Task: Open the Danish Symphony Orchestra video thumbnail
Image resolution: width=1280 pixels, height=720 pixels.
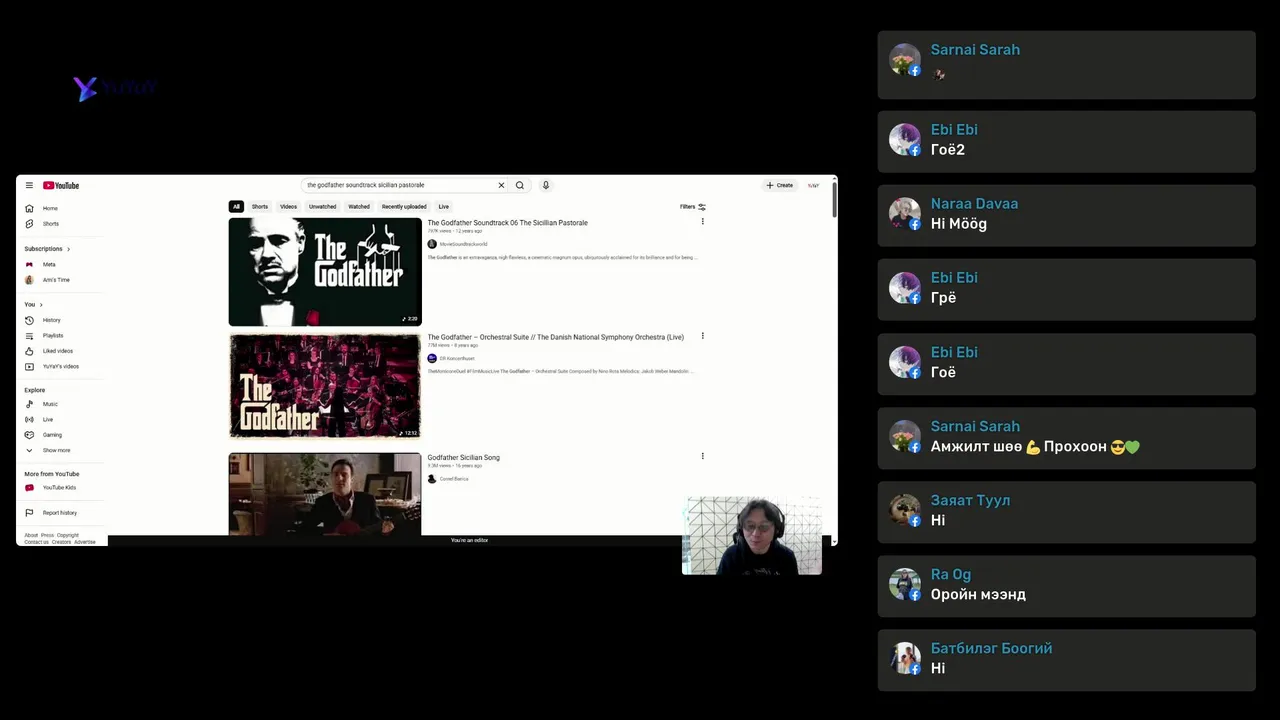Action: click(325, 386)
